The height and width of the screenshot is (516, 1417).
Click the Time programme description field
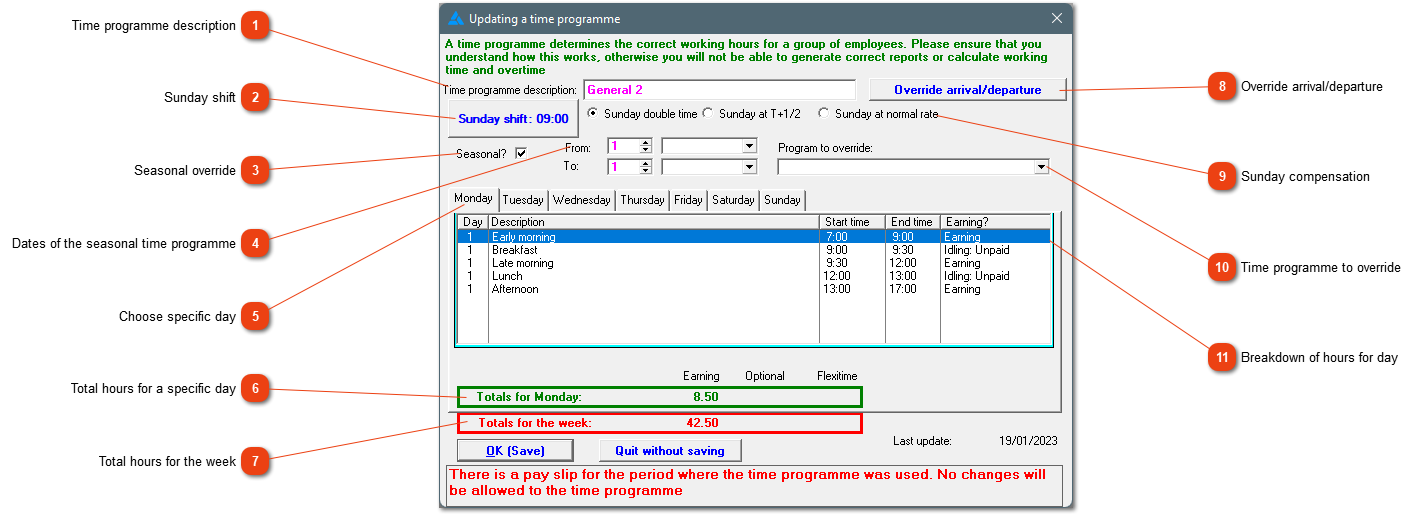point(719,90)
